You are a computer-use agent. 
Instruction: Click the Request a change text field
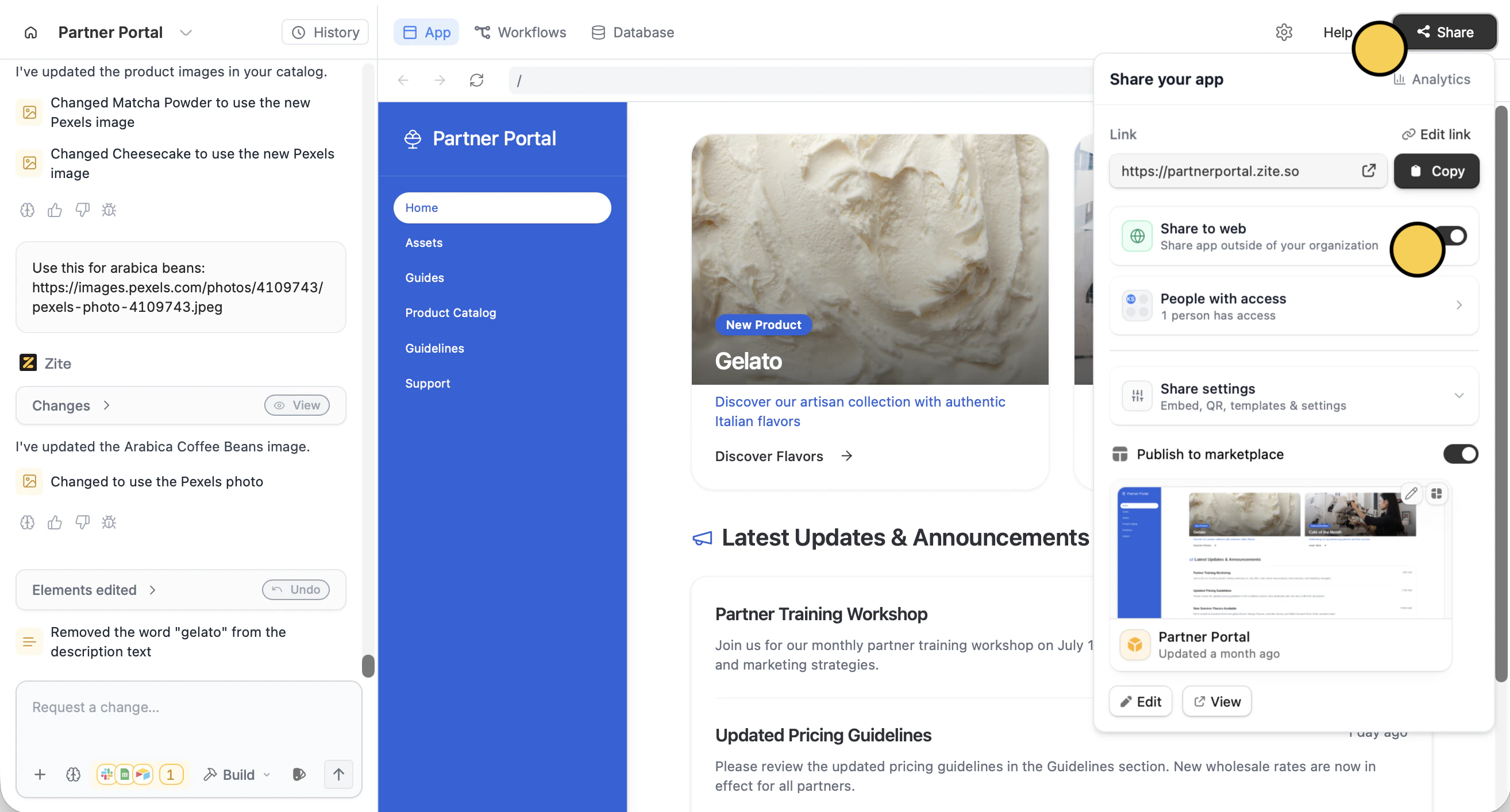tap(187, 707)
